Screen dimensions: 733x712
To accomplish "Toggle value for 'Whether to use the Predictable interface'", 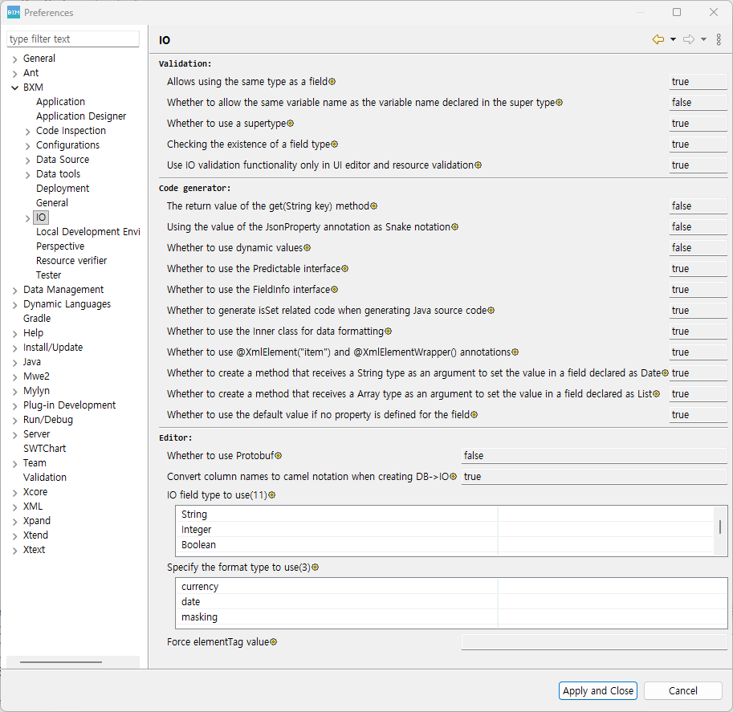I will (x=697, y=269).
